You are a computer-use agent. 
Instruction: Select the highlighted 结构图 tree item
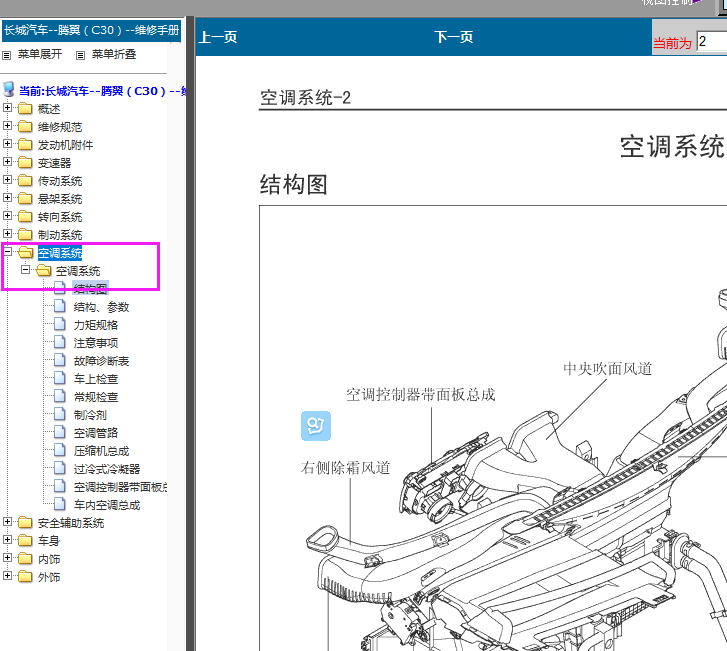(x=90, y=289)
